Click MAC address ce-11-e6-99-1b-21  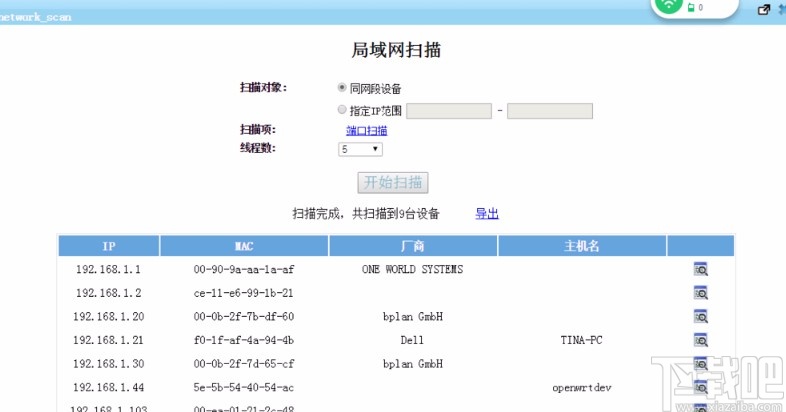coord(244,293)
